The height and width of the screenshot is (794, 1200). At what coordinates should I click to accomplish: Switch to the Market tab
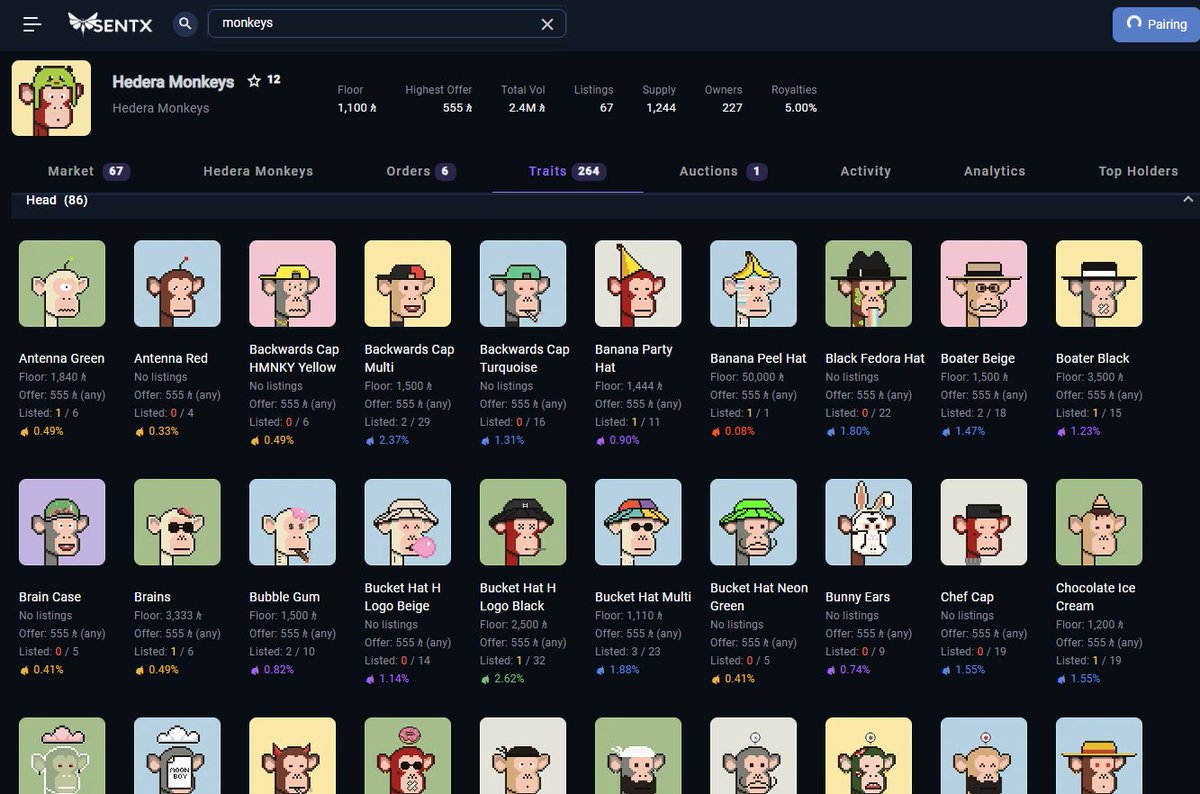coord(89,171)
